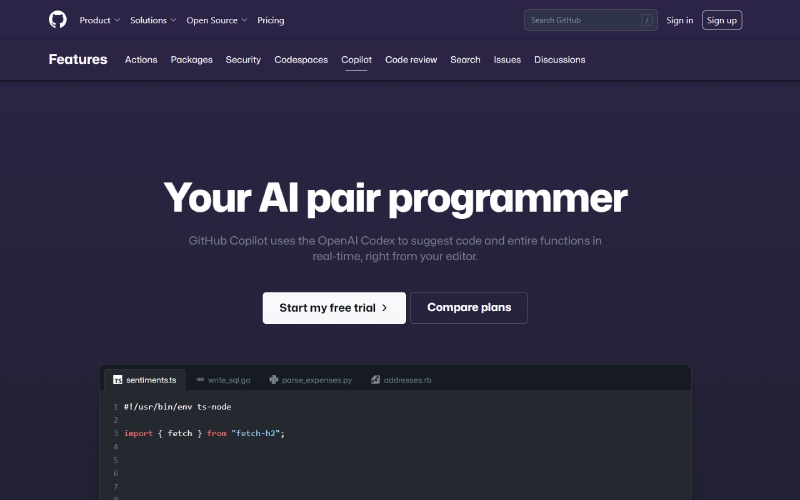Click the Ruby icon on addresses.rb tab

click(376, 380)
